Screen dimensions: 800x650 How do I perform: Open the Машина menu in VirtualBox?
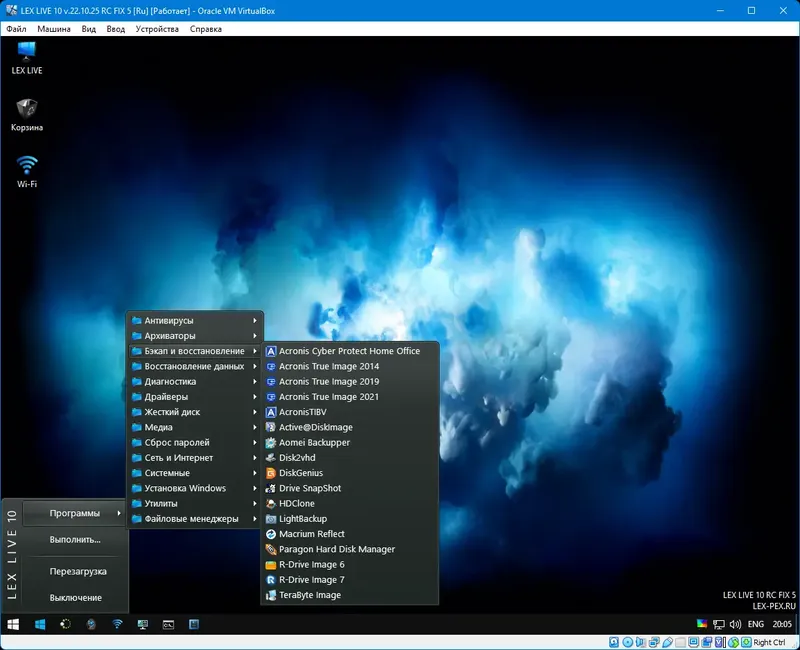coord(54,29)
